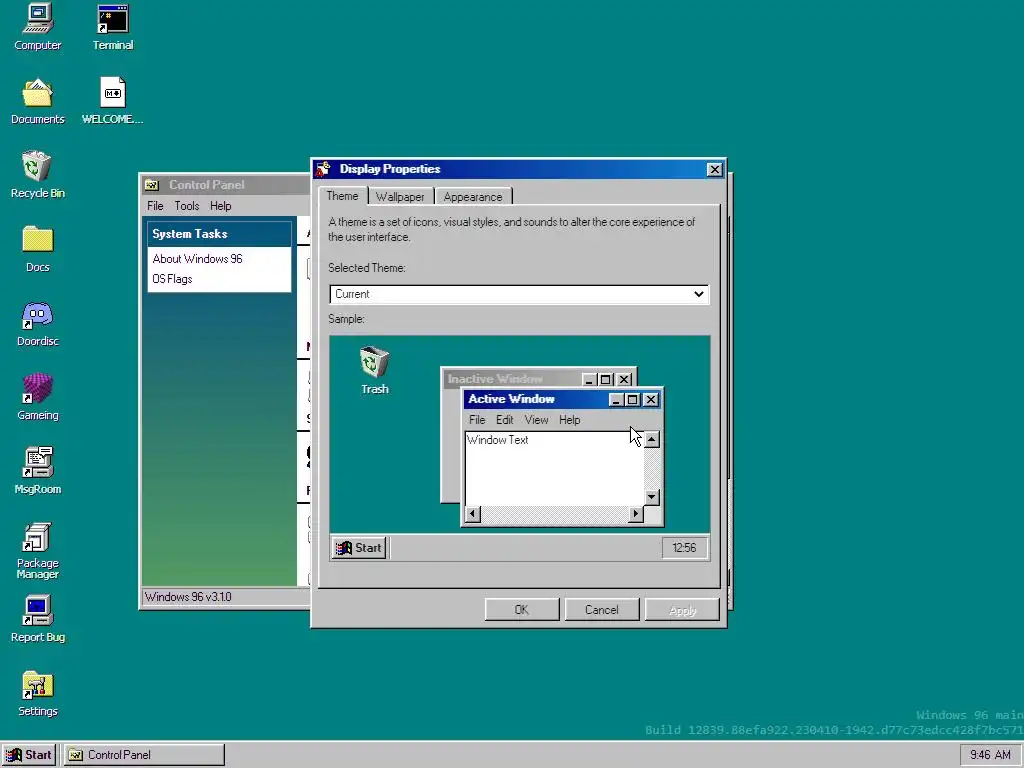The width and height of the screenshot is (1024, 768).
Task: Open the Tools menu in Control Panel
Action: click(x=187, y=206)
